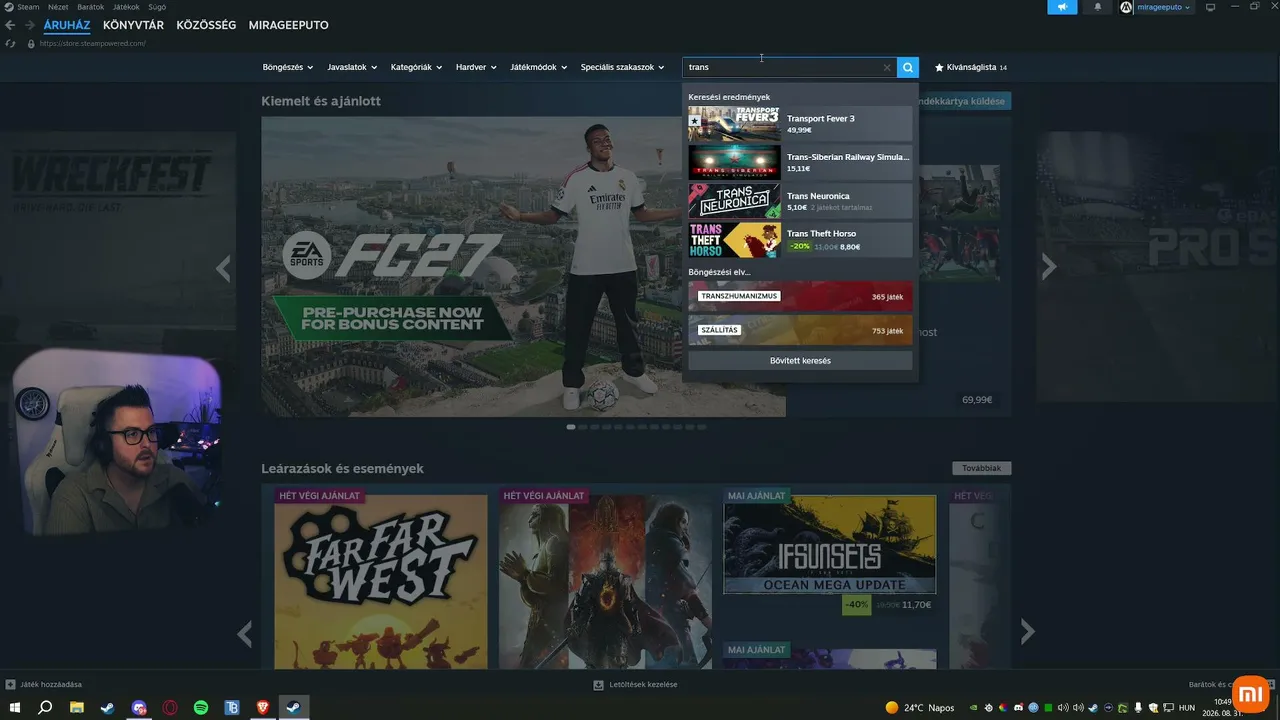Viewport: 1280px width, 720px height.
Task: Click the Továbbiak button
Action: pyautogui.click(x=981, y=468)
